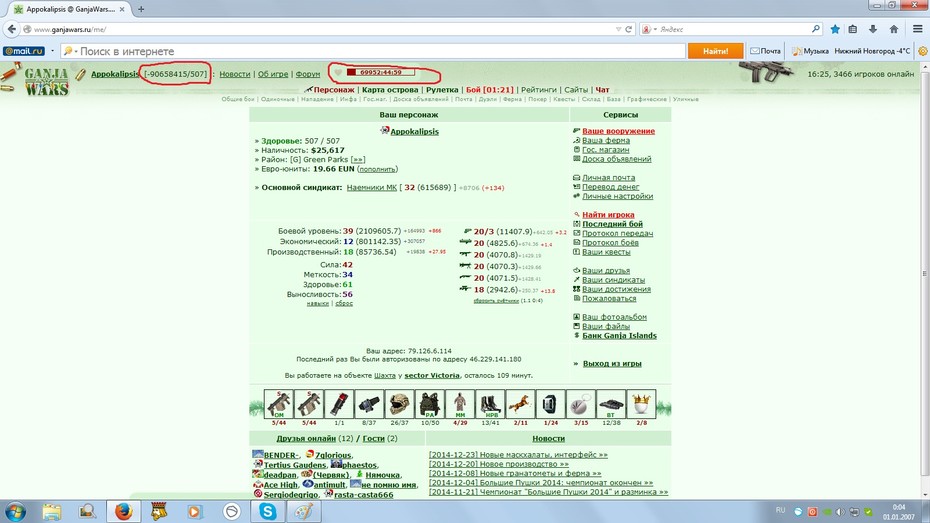Image resolution: width=930 pixels, height=523 pixels.
Task: Open the Firefox hamburger menu
Action: (x=918, y=28)
